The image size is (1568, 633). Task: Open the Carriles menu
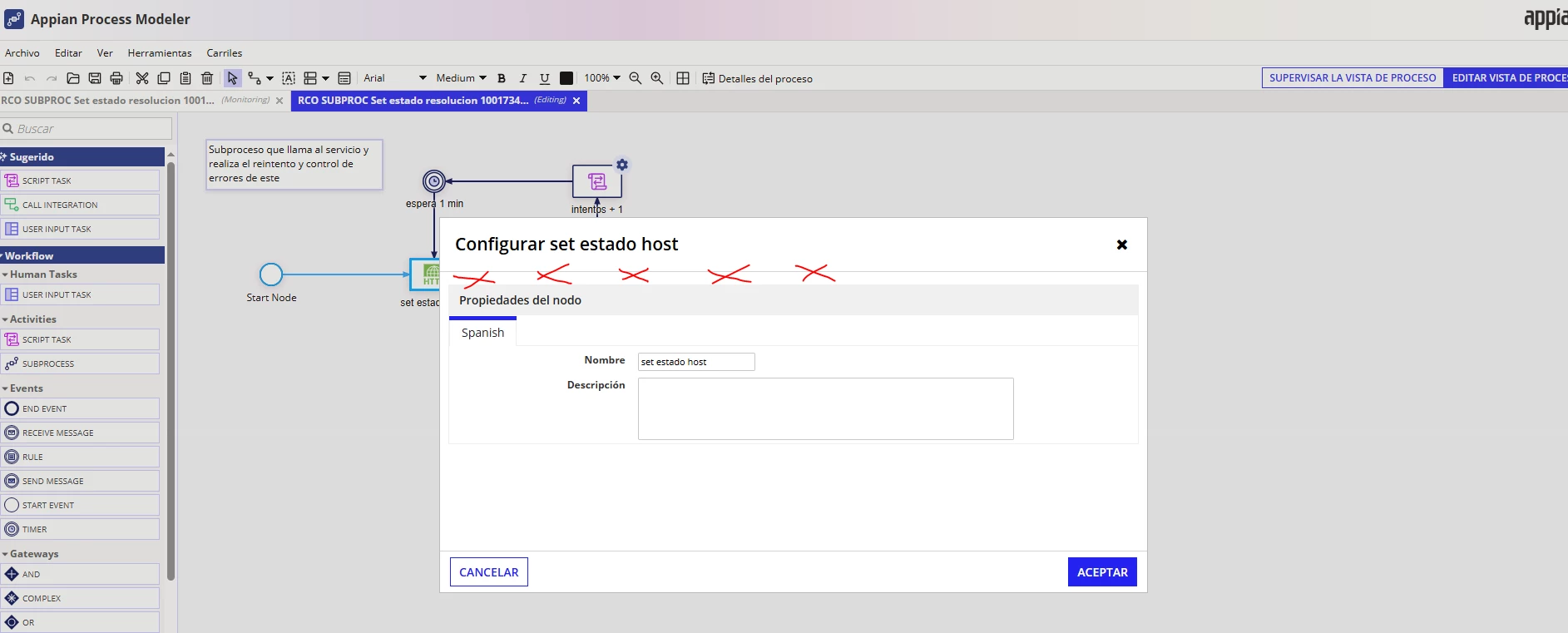click(225, 53)
